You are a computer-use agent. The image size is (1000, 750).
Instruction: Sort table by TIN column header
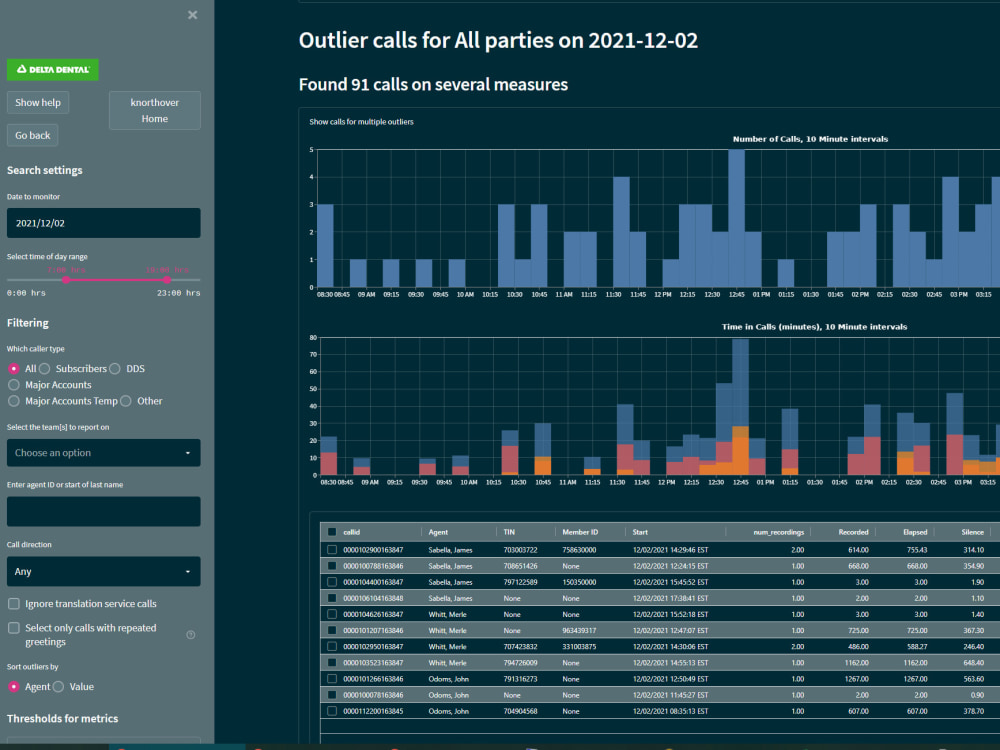pos(509,532)
